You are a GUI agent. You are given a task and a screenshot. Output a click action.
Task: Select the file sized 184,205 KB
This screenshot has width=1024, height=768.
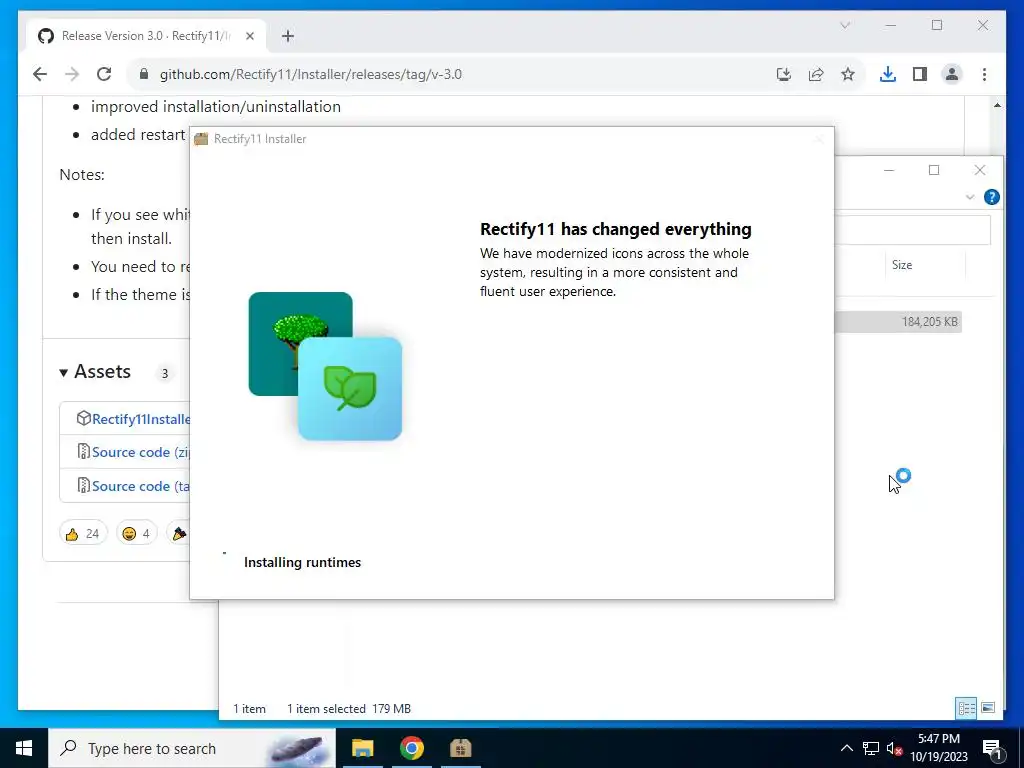[x=898, y=321]
